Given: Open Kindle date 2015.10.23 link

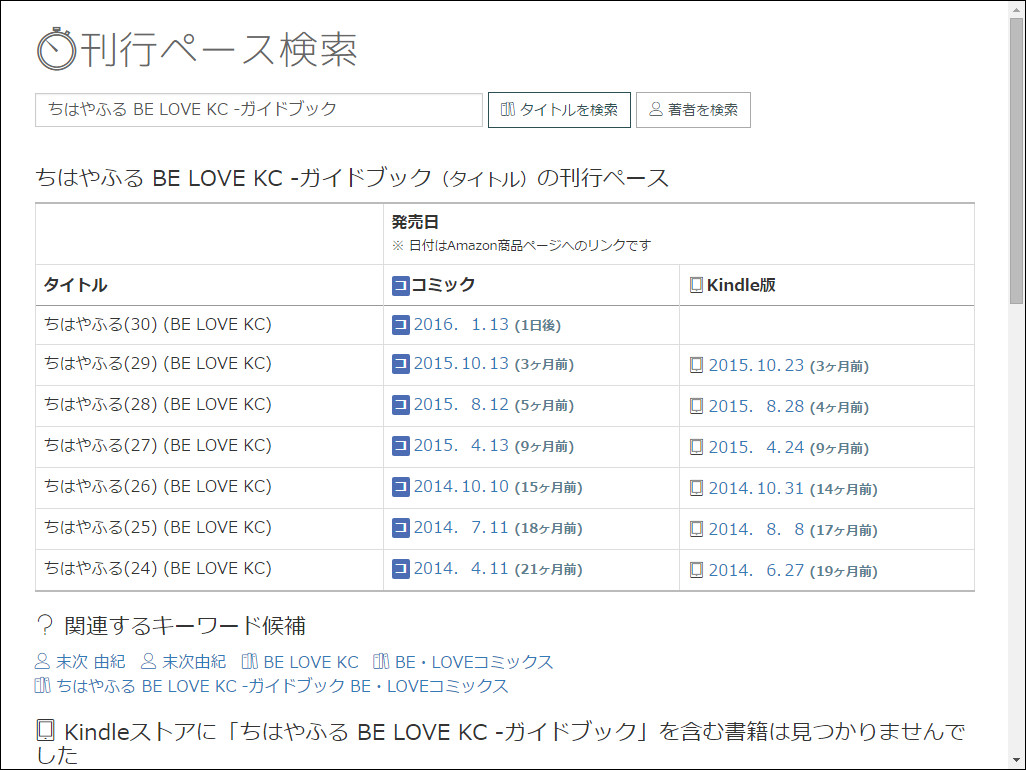Looking at the screenshot, I should pos(756,366).
